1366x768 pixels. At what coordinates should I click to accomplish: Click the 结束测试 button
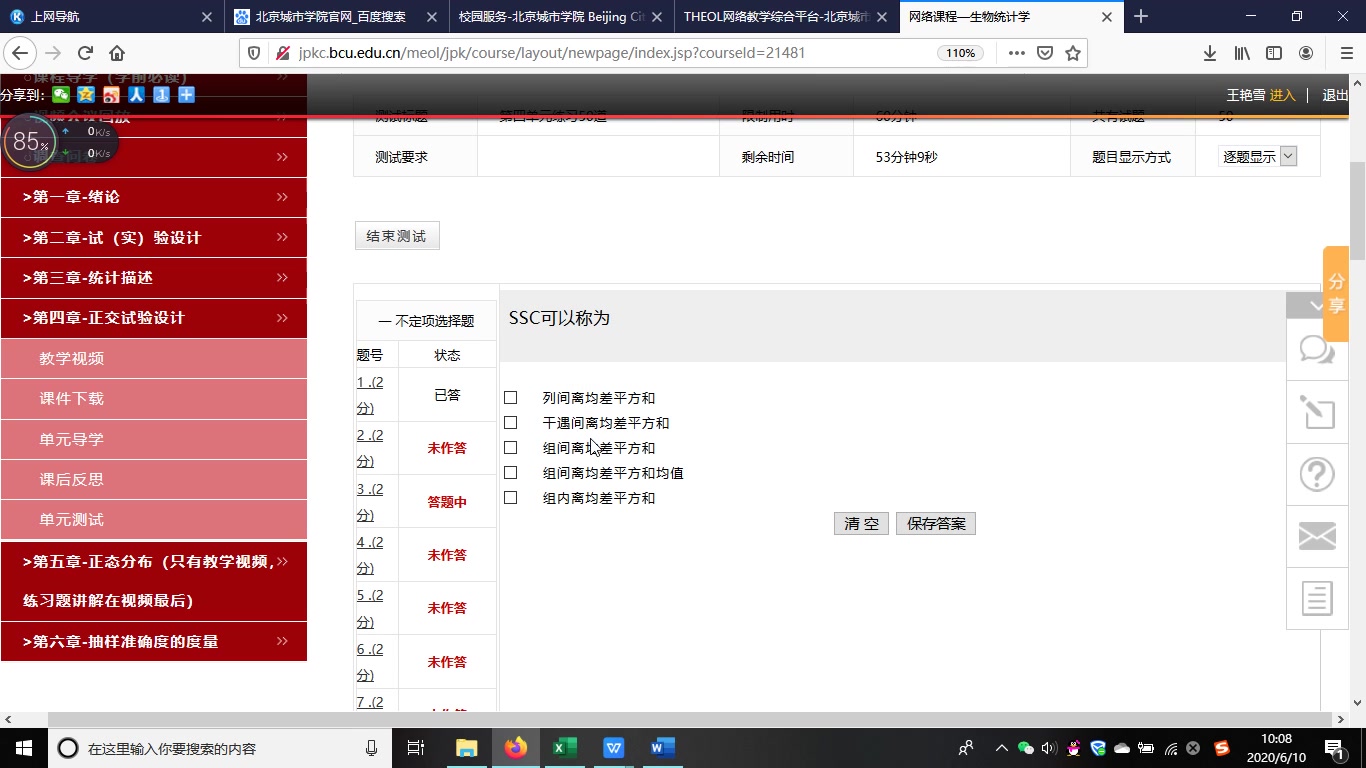click(x=396, y=236)
